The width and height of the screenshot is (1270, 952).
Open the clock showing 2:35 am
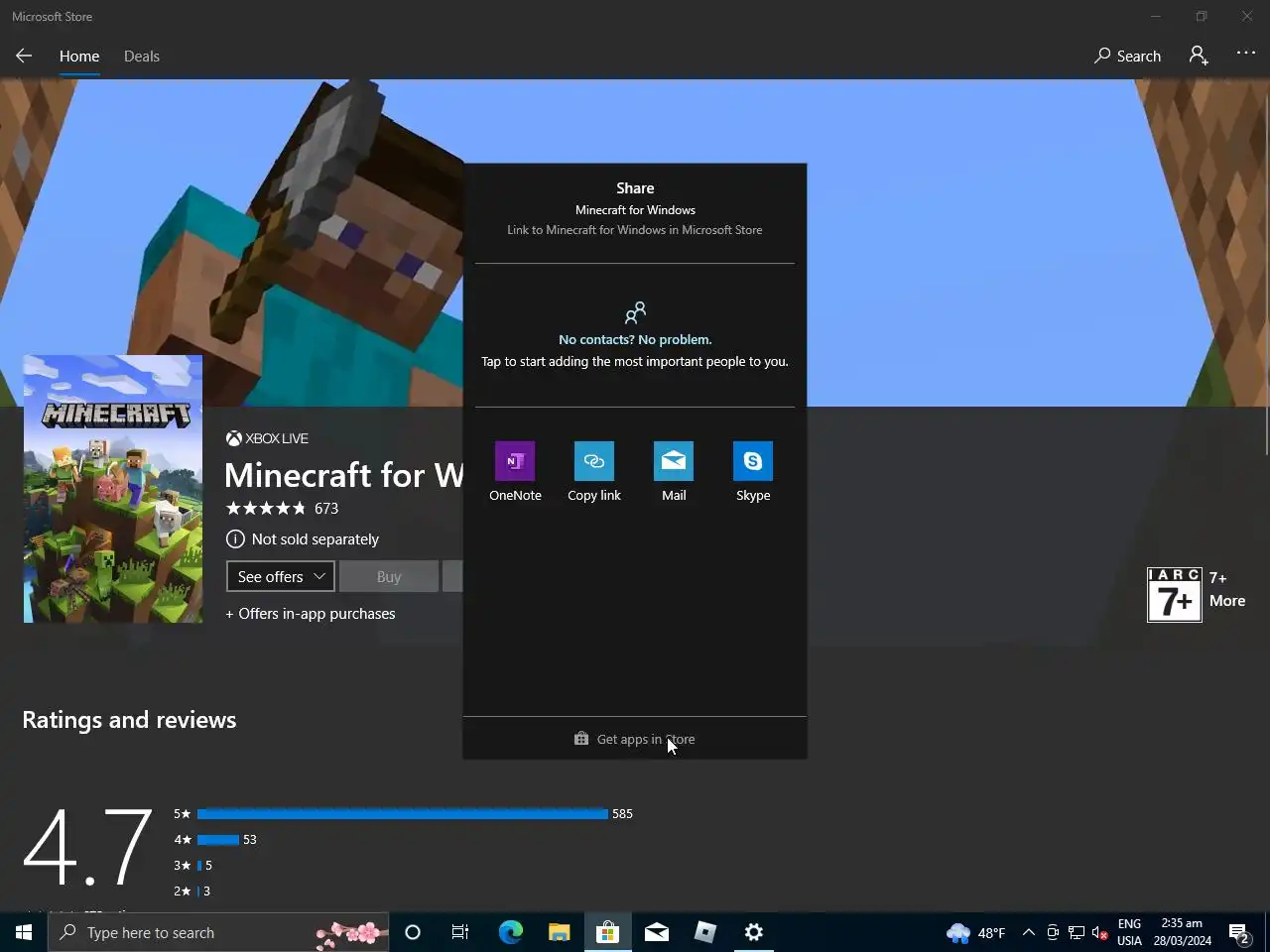pyautogui.click(x=1182, y=932)
